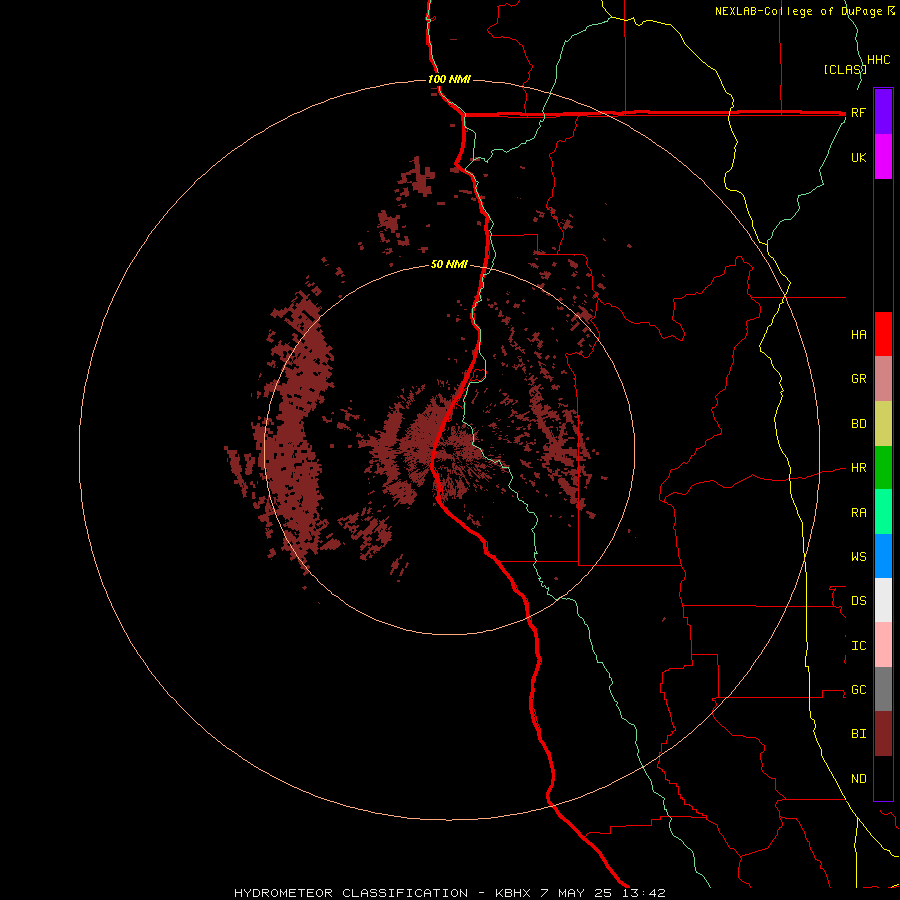Click the gray GC legend color swatch

click(x=883, y=689)
